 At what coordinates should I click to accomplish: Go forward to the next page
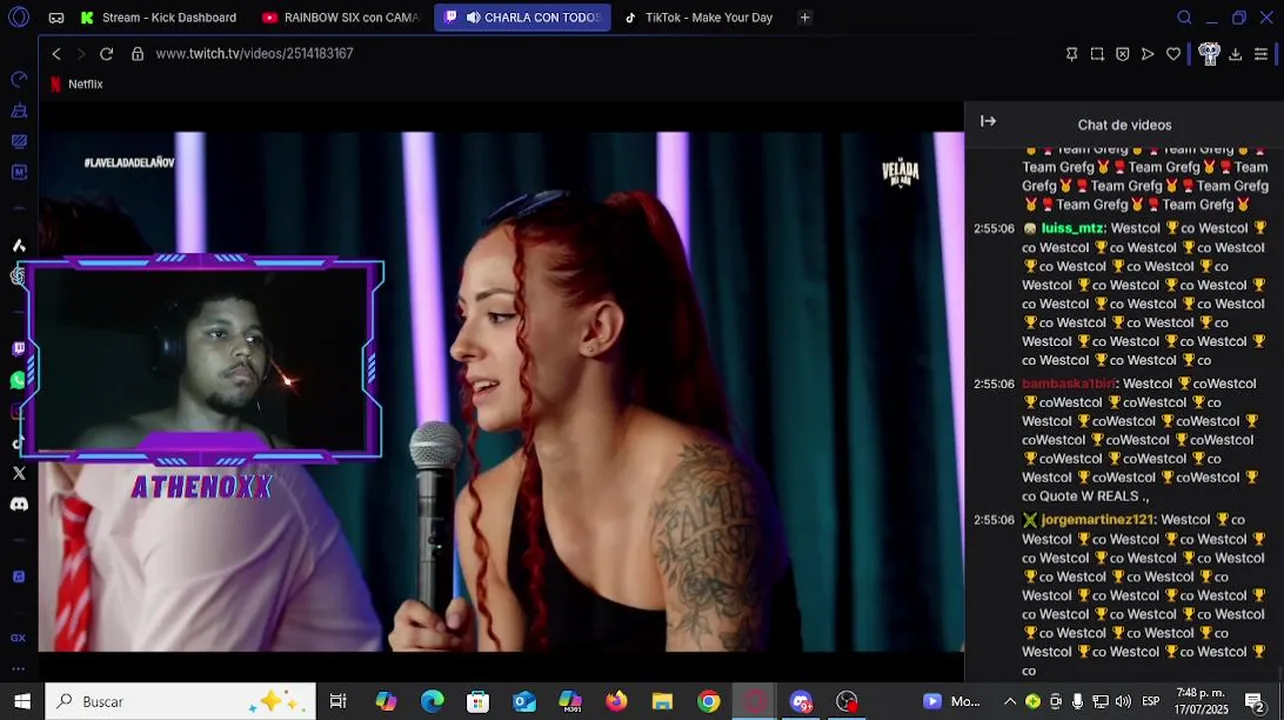(x=81, y=54)
